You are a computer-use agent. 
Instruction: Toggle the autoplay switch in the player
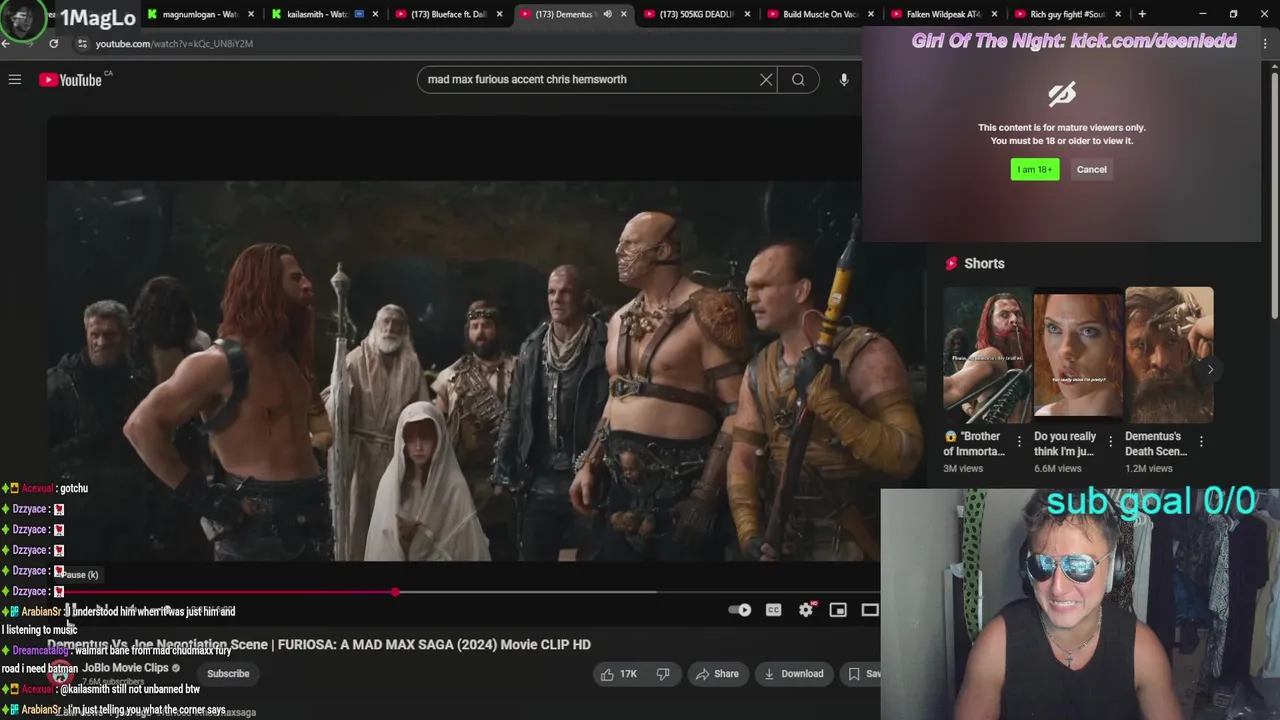[740, 610]
